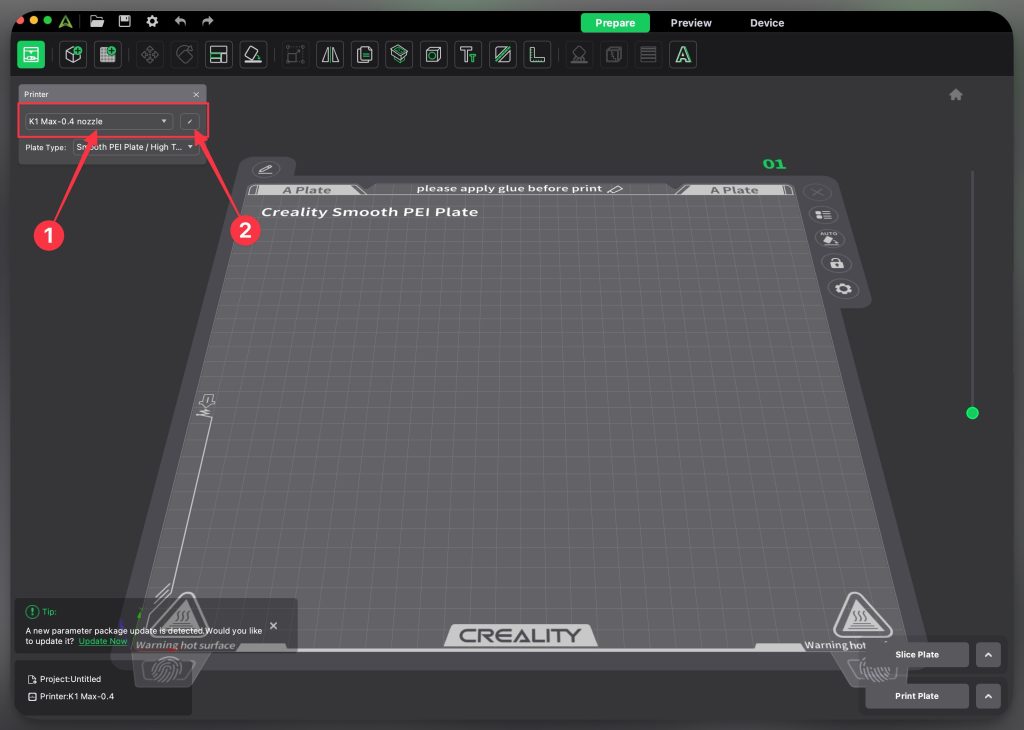Click the auto-orient plate icon
Screen dimensions: 1024x730
830,239
